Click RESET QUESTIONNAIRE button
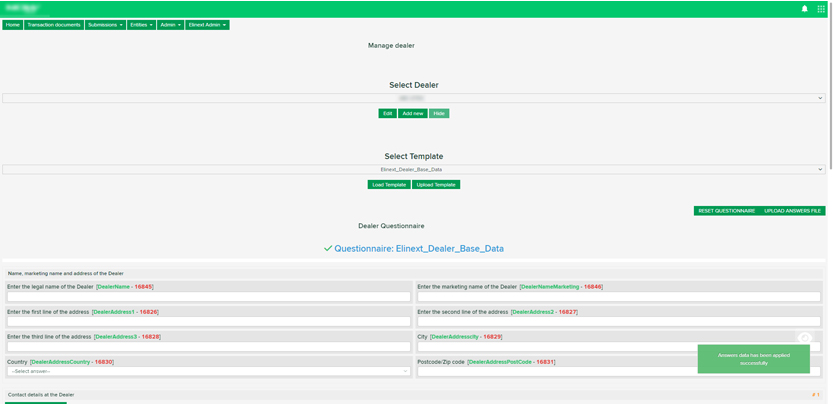This screenshot has height=405, width=834. (x=726, y=211)
